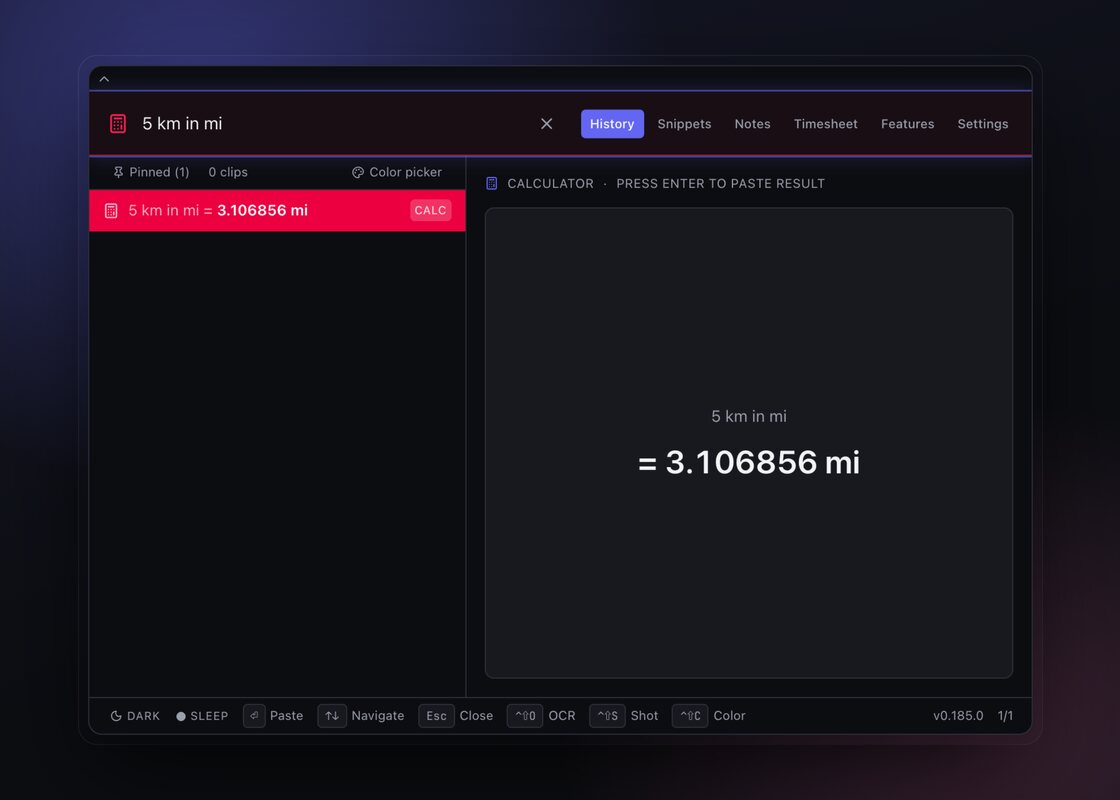Open the Snippets tab

684,124
